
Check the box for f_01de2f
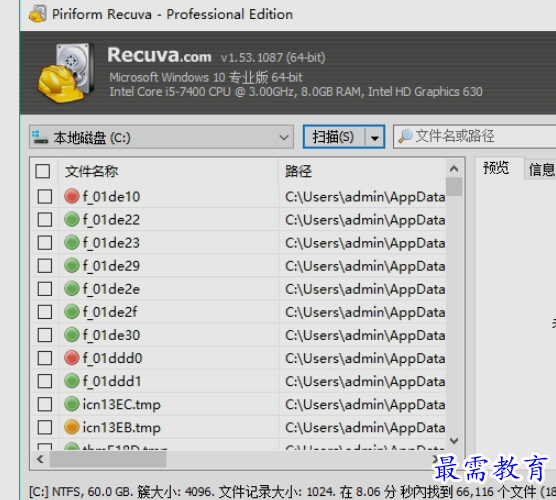(x=45, y=312)
